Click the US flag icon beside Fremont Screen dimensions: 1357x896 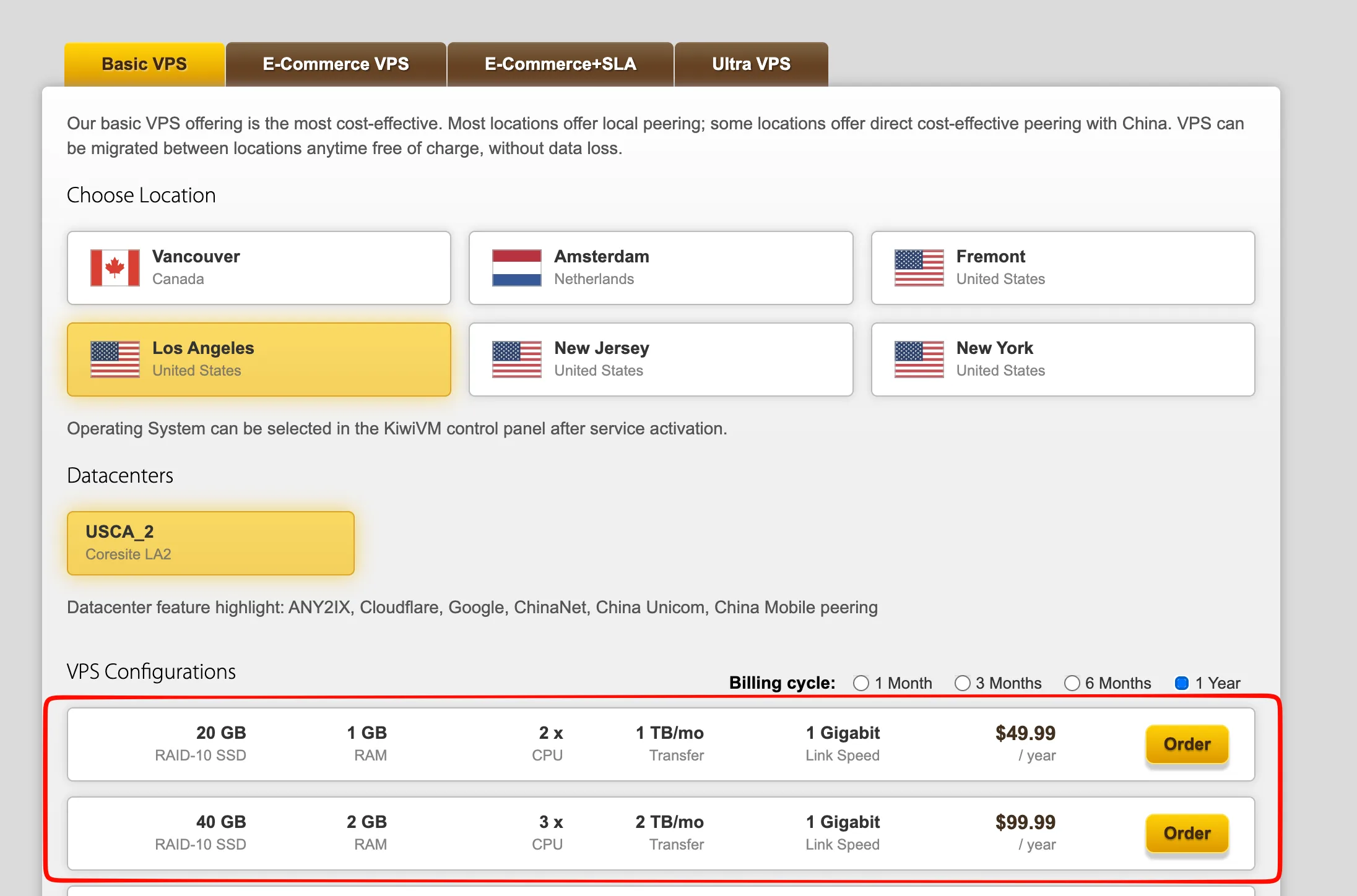[x=919, y=268]
